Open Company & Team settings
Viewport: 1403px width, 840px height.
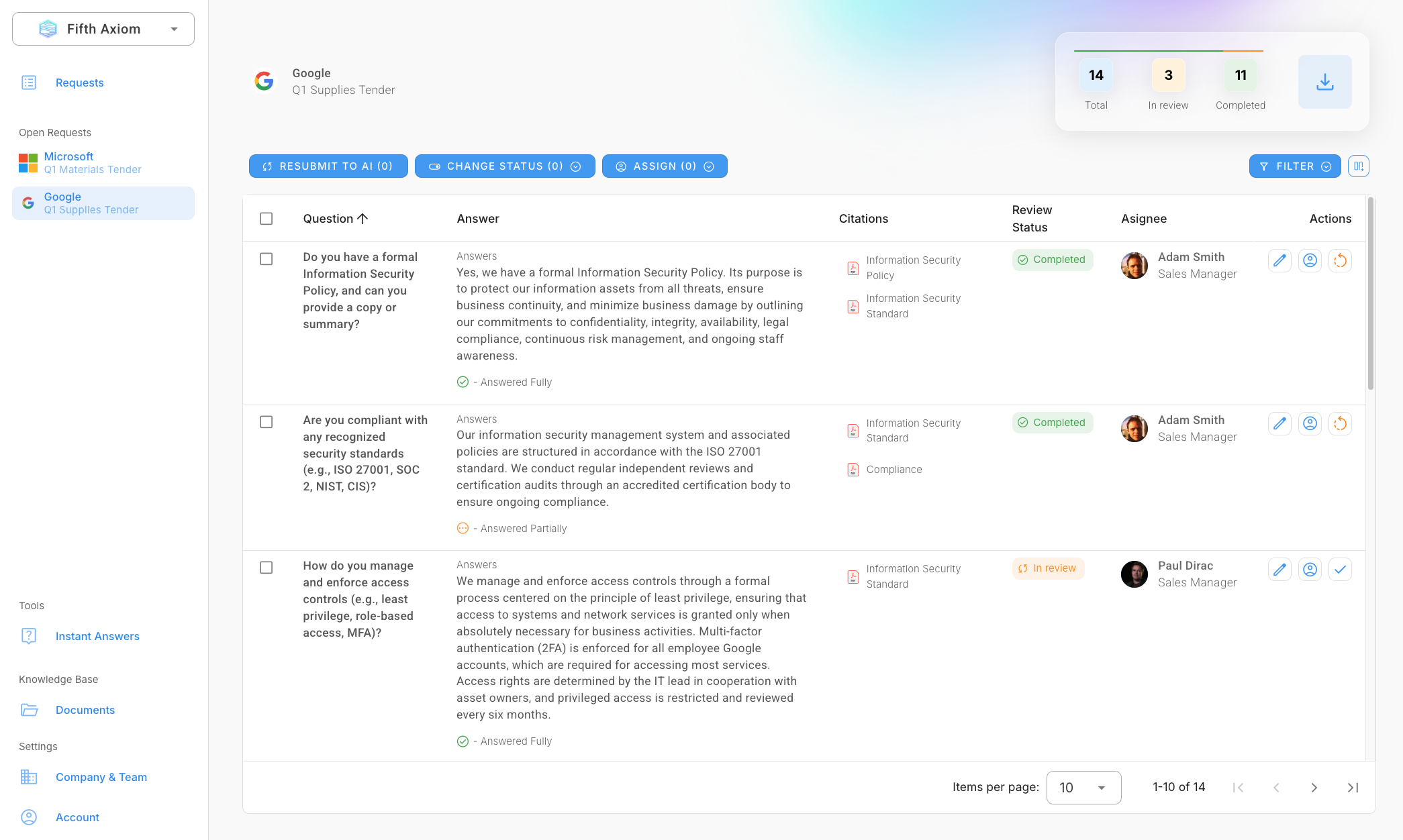[x=101, y=777]
